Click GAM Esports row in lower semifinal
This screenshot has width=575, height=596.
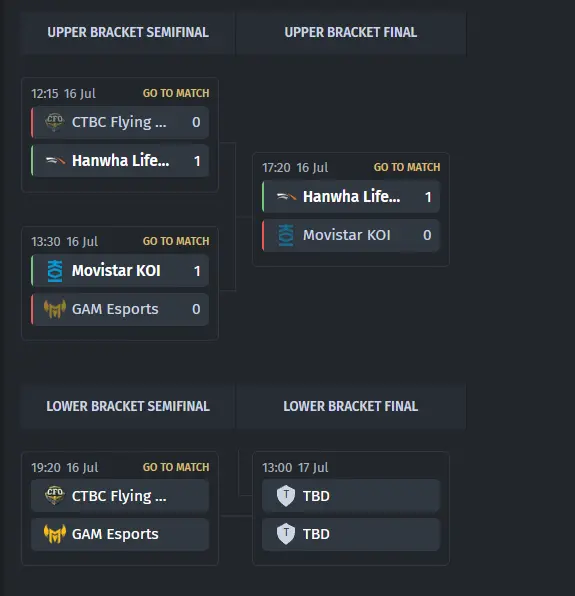pyautogui.click(x=120, y=534)
